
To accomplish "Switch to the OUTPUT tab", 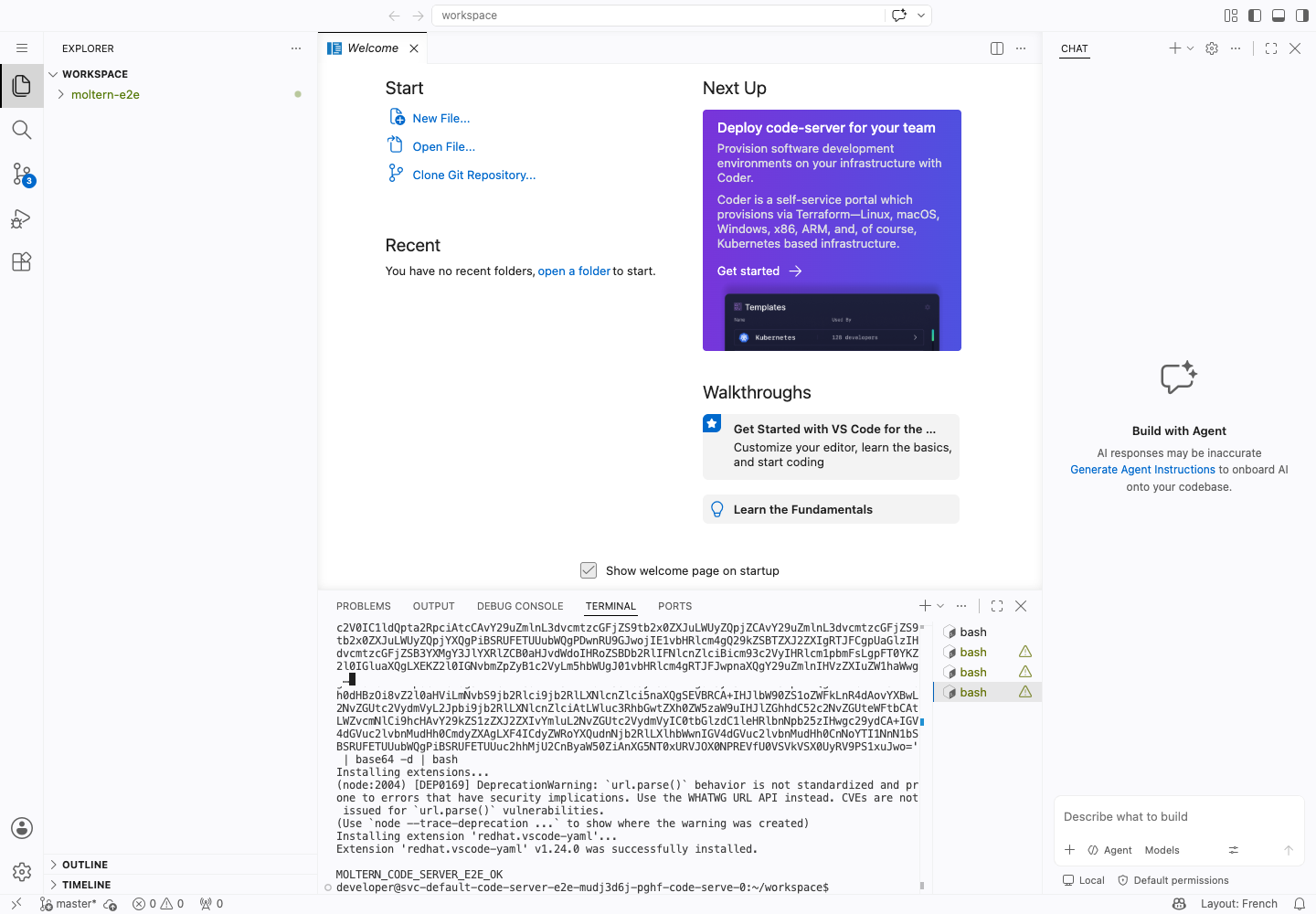I will (434, 606).
